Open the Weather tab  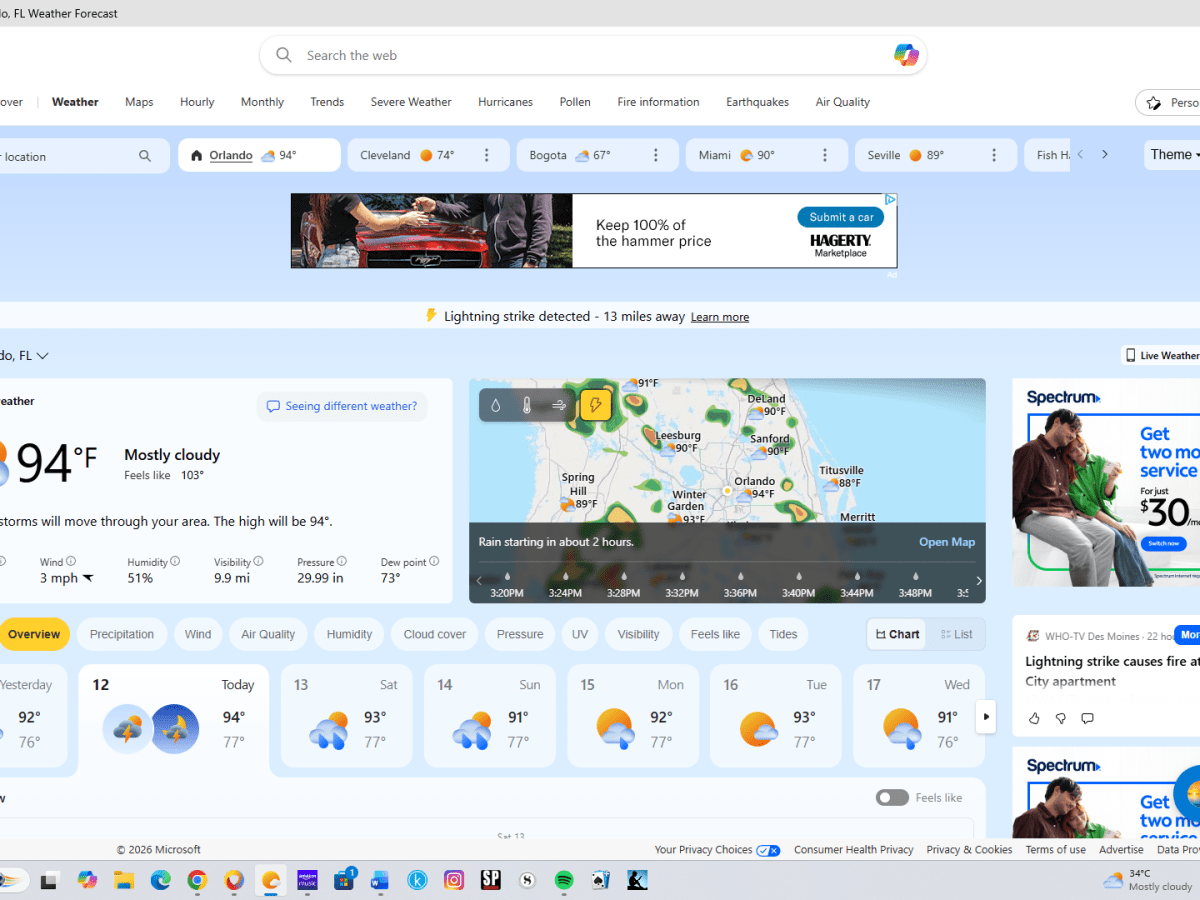(x=75, y=102)
